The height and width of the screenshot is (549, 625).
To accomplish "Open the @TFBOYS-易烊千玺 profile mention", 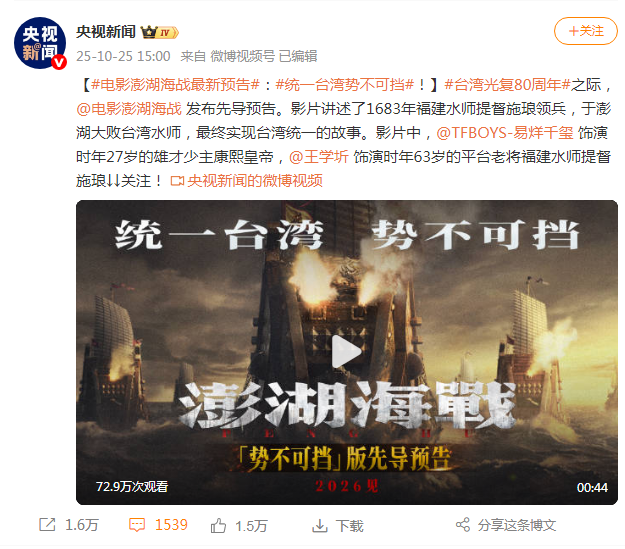I will click(x=505, y=133).
